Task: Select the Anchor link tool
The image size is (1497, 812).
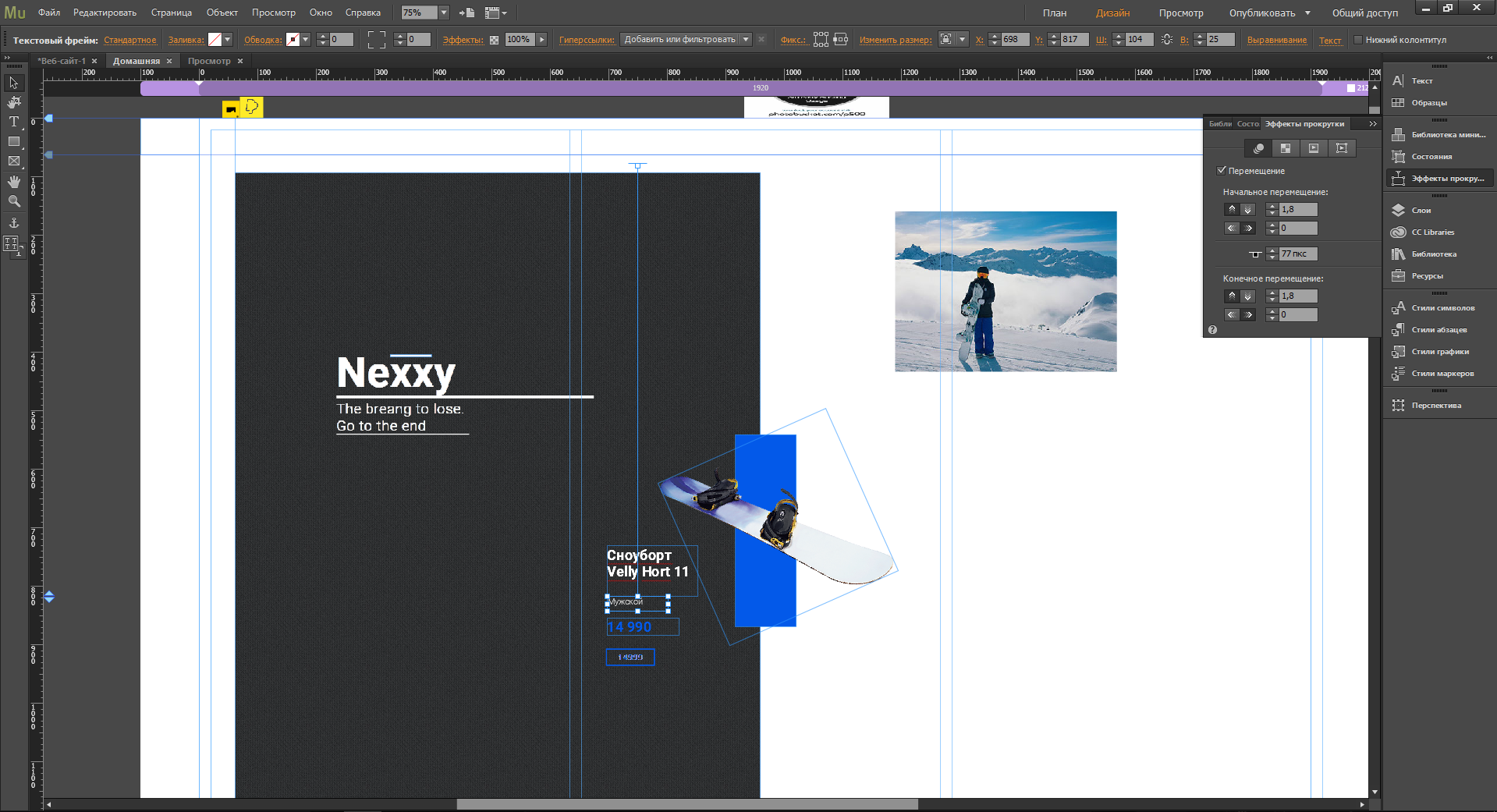Action: (14, 223)
